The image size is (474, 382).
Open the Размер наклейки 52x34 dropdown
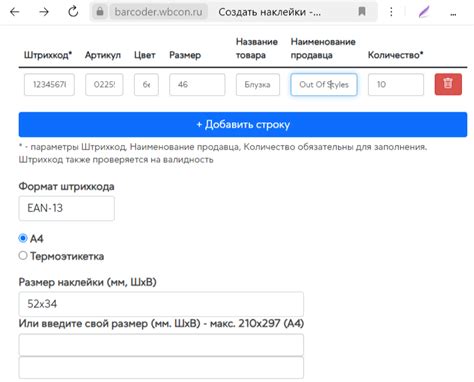pyautogui.click(x=161, y=304)
